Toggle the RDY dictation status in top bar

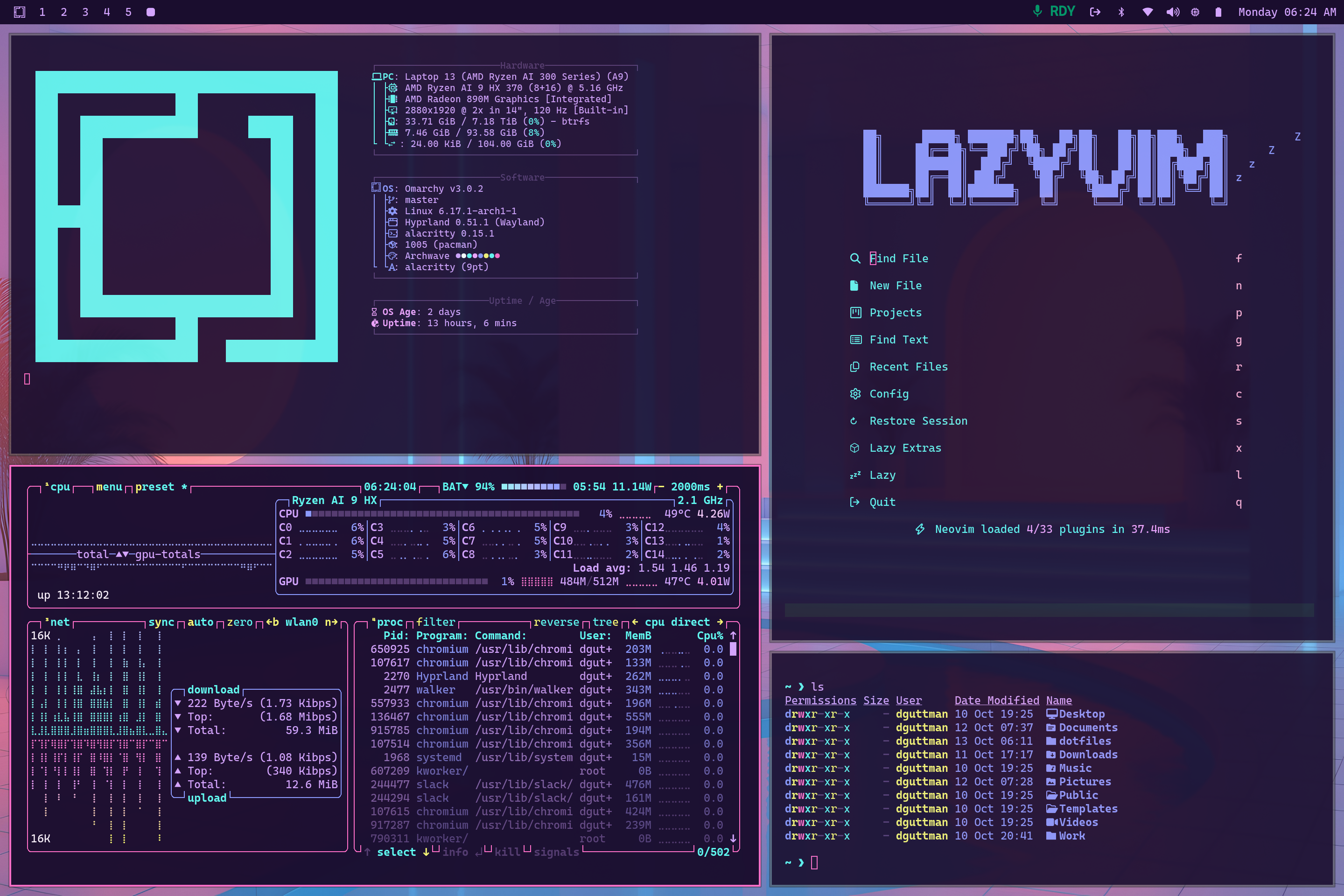coord(1062,11)
